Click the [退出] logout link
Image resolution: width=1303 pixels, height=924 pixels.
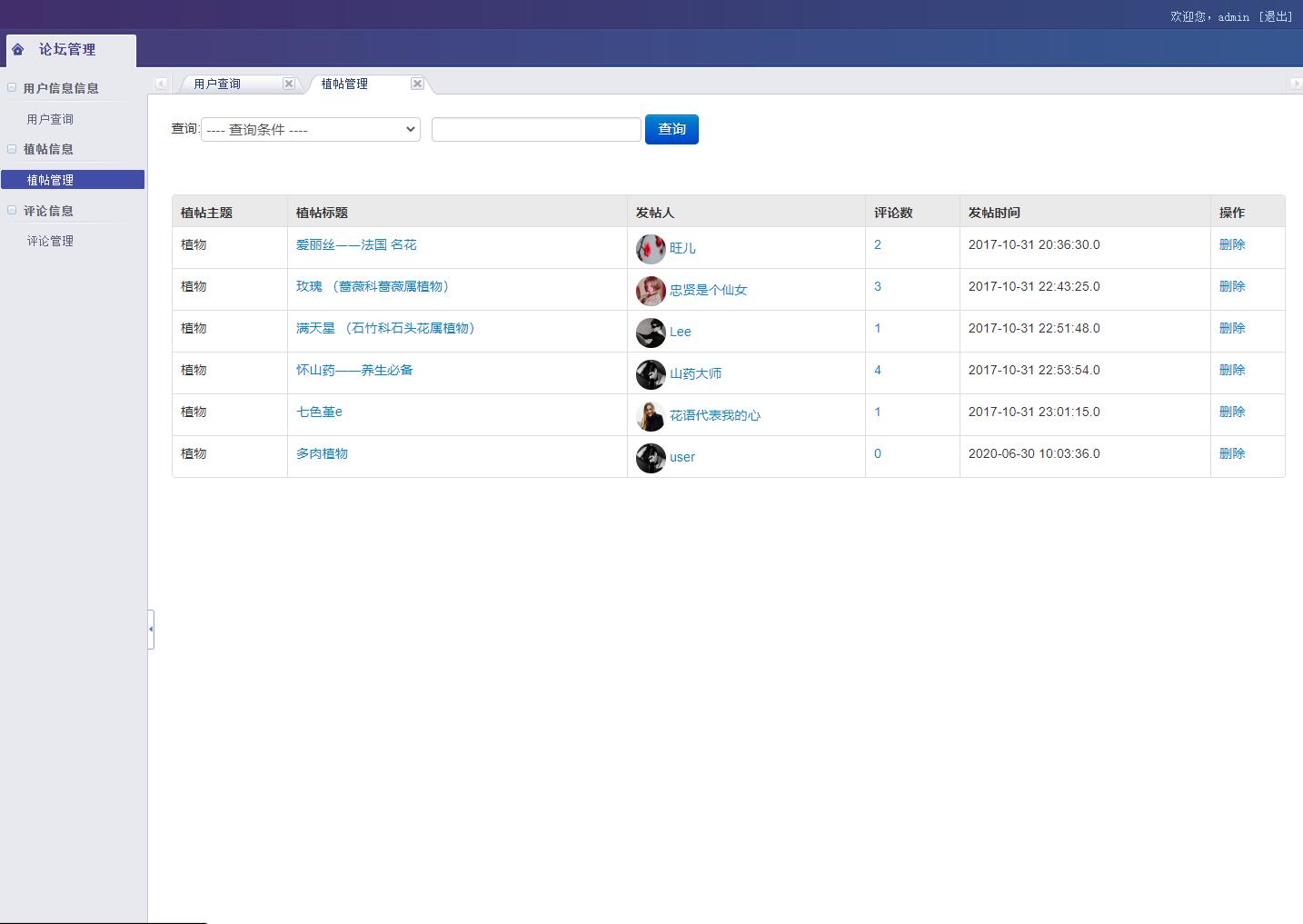click(x=1276, y=15)
